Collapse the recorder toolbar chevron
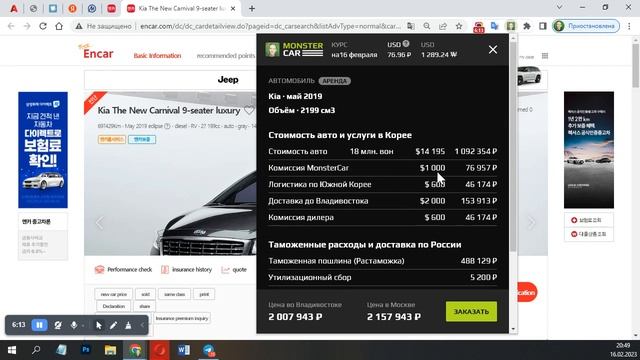640x360 pixels. click(142, 325)
